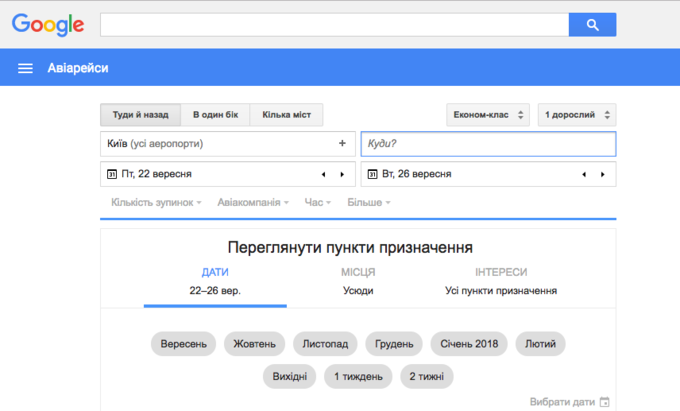This screenshot has width=680, height=411.
Task: Switch to the ІНТЕРЕСИ tab
Action: coord(501,281)
